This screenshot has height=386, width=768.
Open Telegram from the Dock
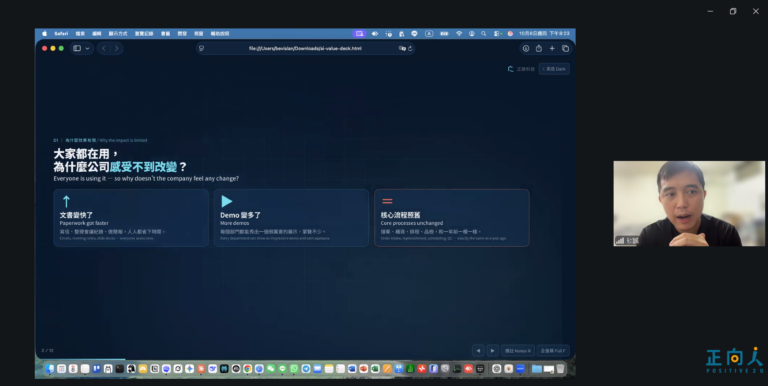coord(306,368)
